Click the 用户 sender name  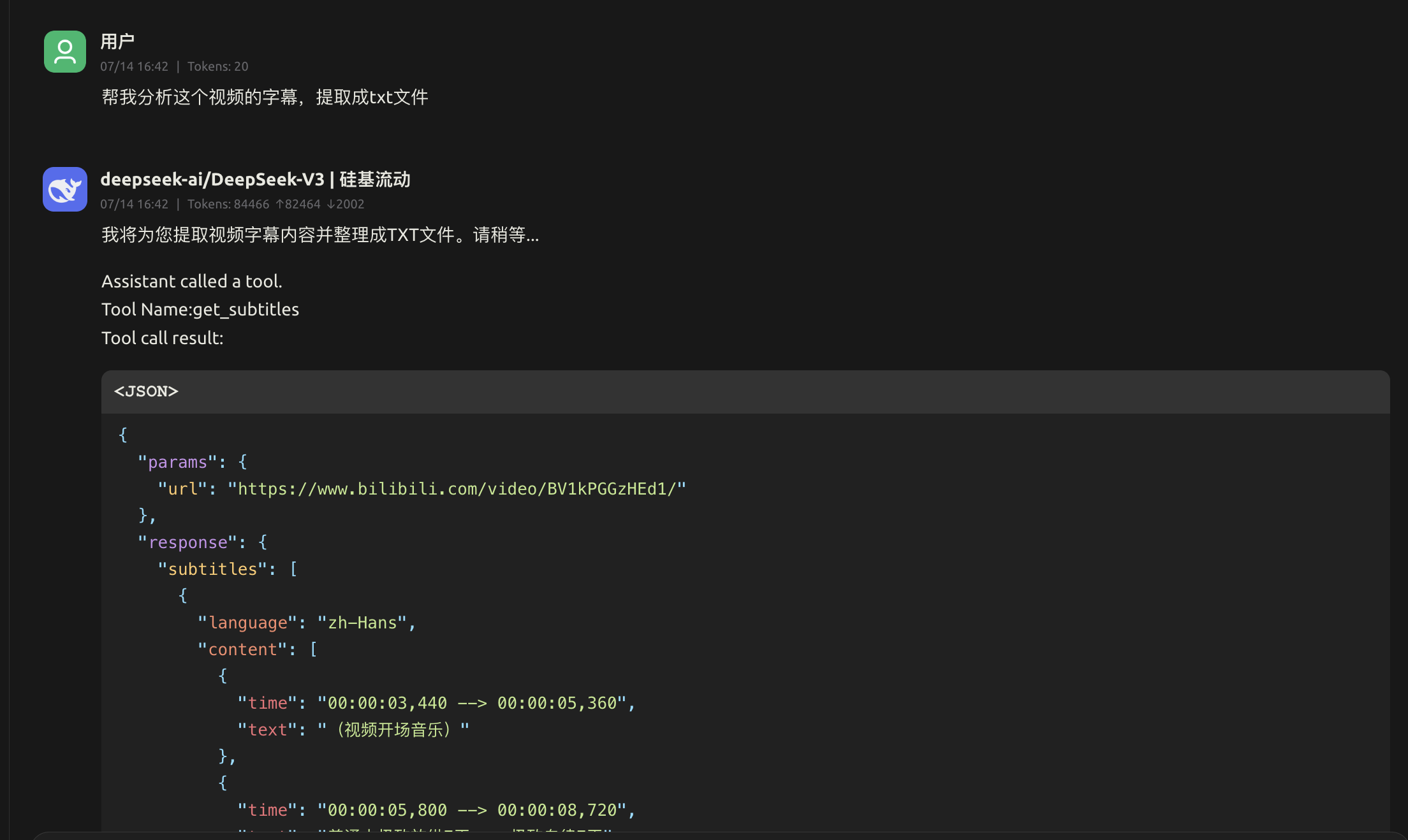coord(117,41)
